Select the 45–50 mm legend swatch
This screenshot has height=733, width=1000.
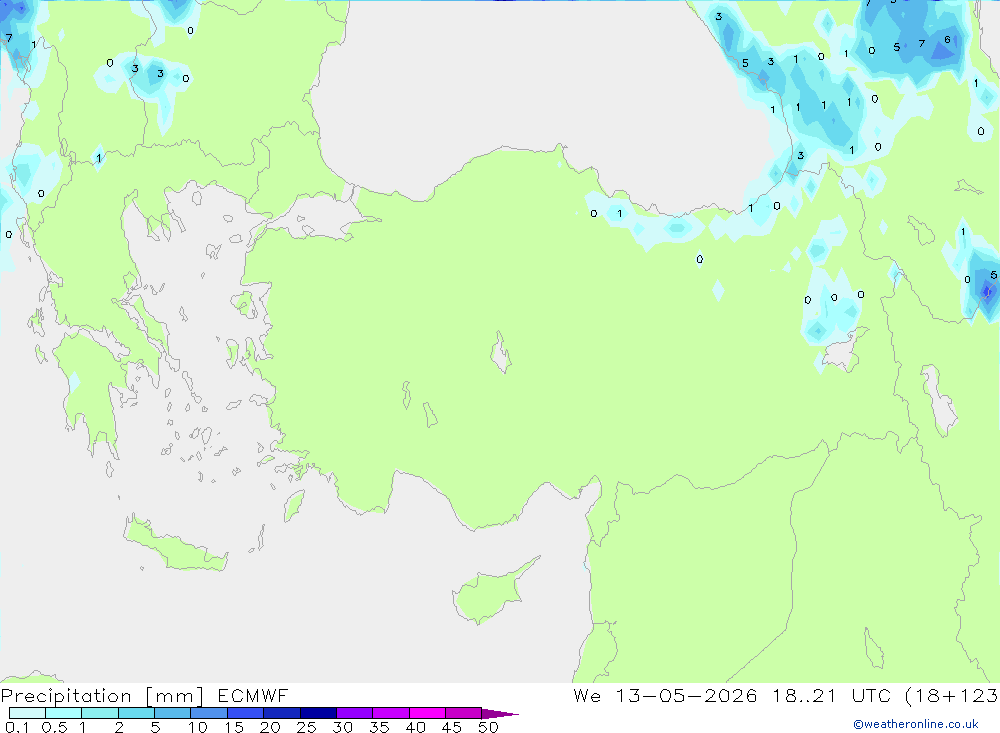coord(464,713)
